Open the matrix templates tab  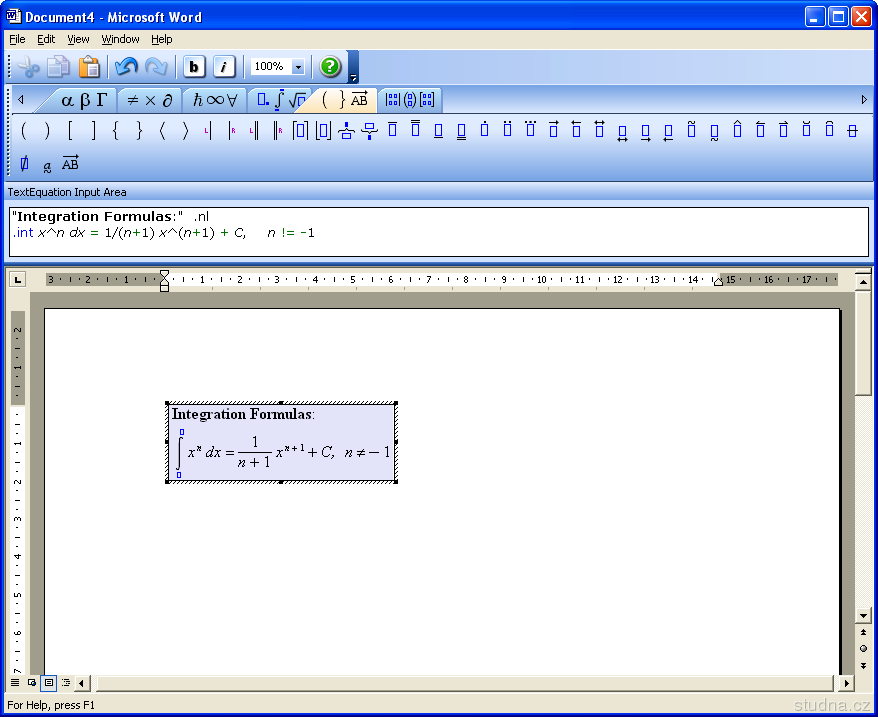[410, 100]
